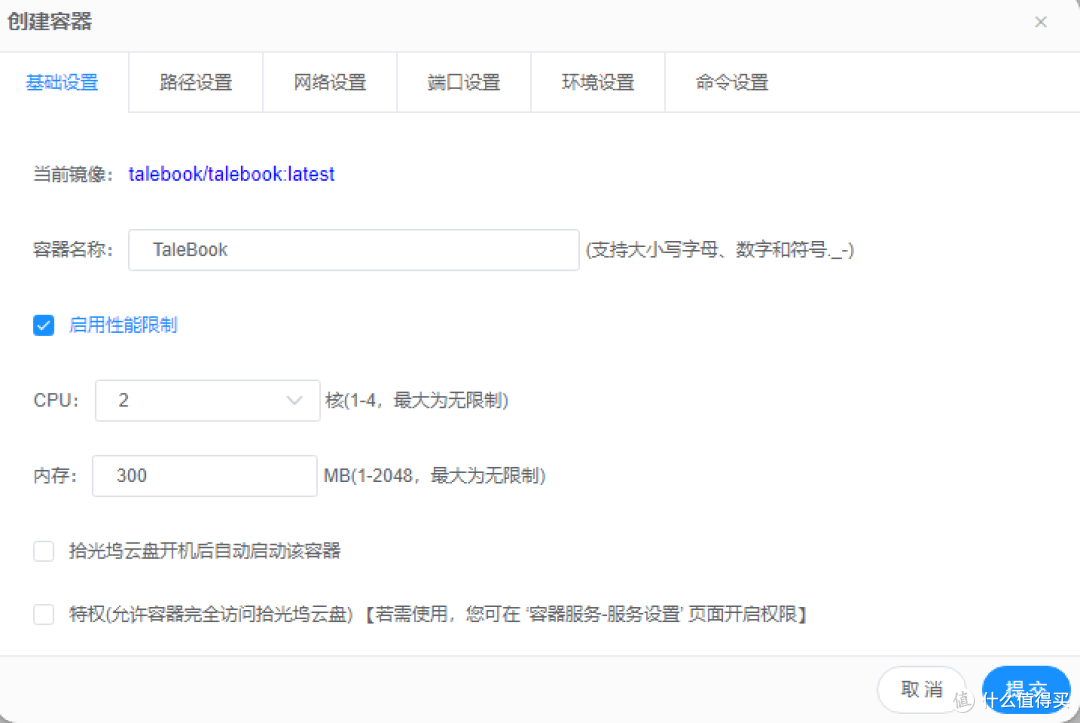Screen dimensions: 1080x723
Task: Open the 环境设置 tab
Action: [597, 83]
